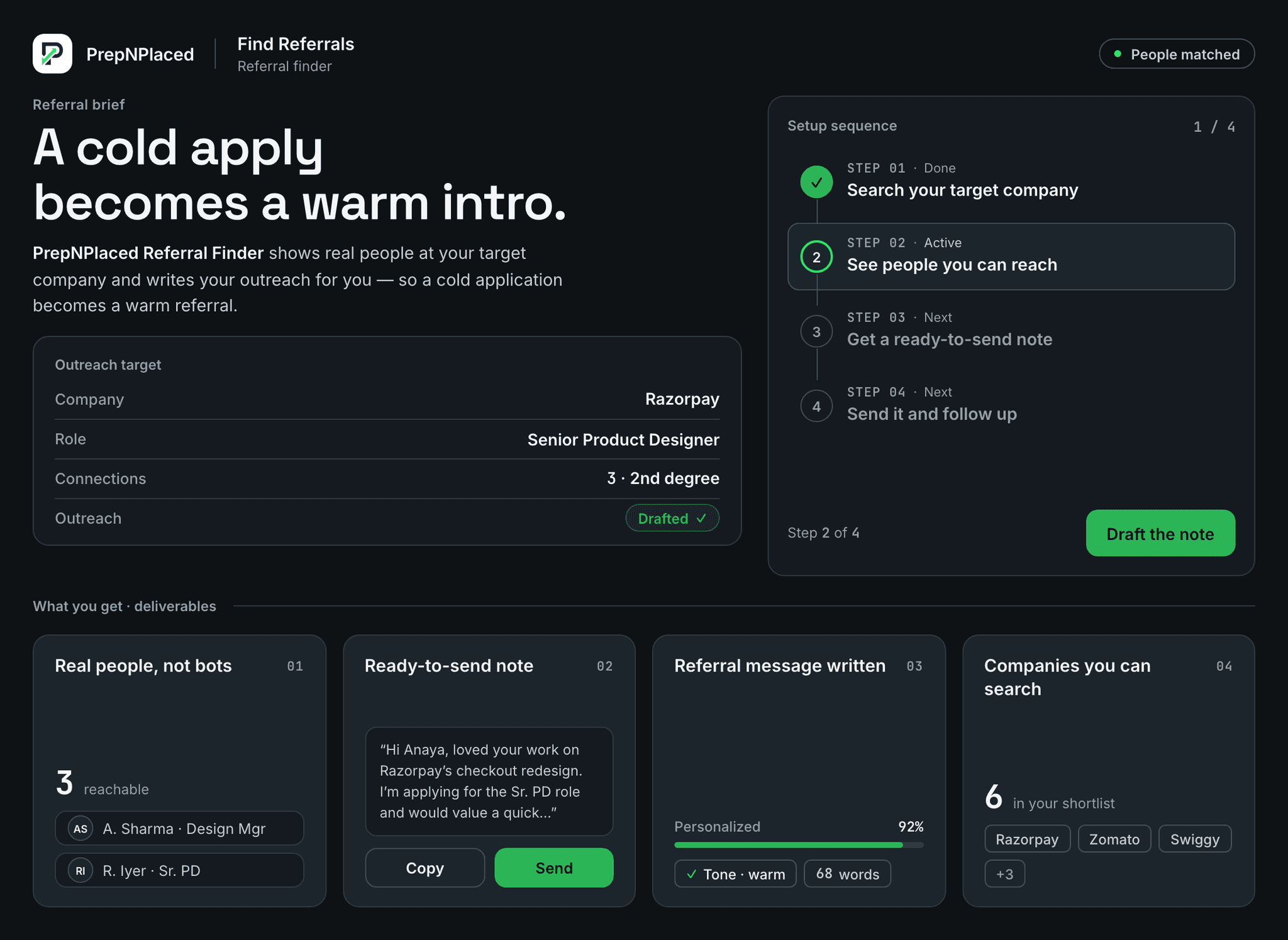Open Send it and follow up step
The height and width of the screenshot is (940, 1288).
click(x=1011, y=406)
